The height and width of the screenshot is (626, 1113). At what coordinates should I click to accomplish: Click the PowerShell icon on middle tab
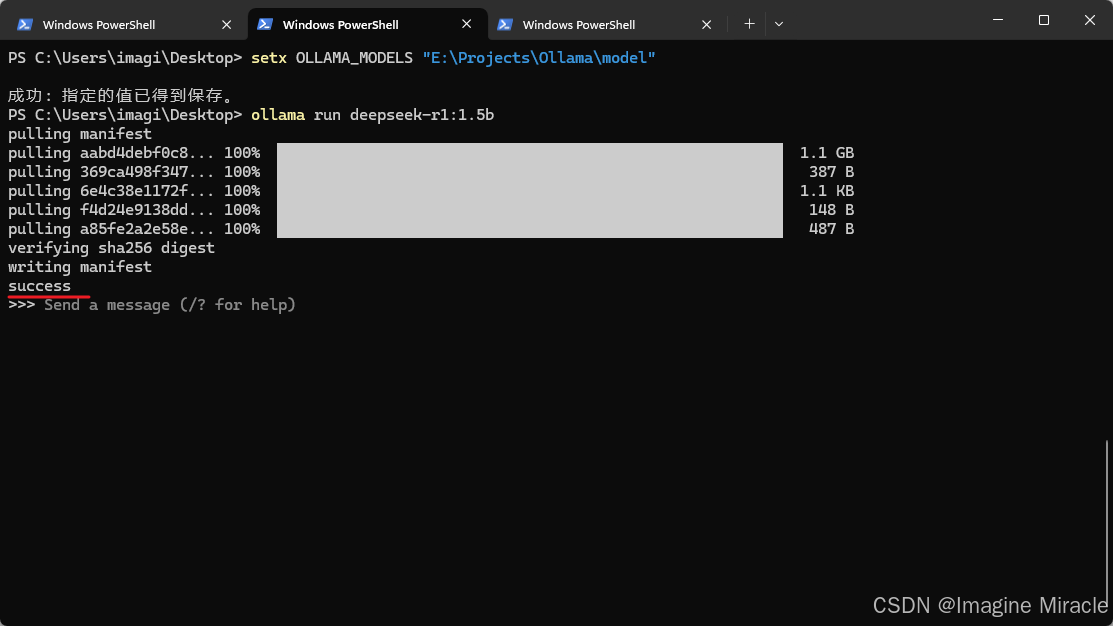pos(265,24)
